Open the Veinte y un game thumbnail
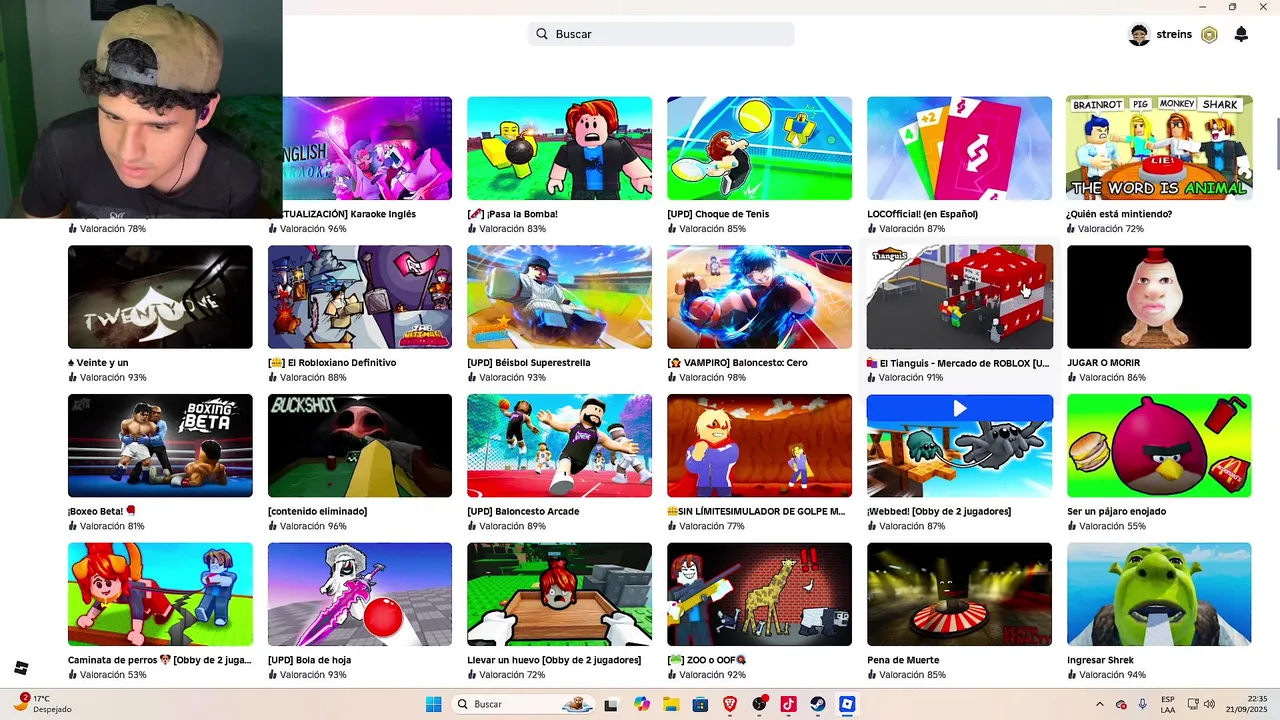 click(x=160, y=297)
